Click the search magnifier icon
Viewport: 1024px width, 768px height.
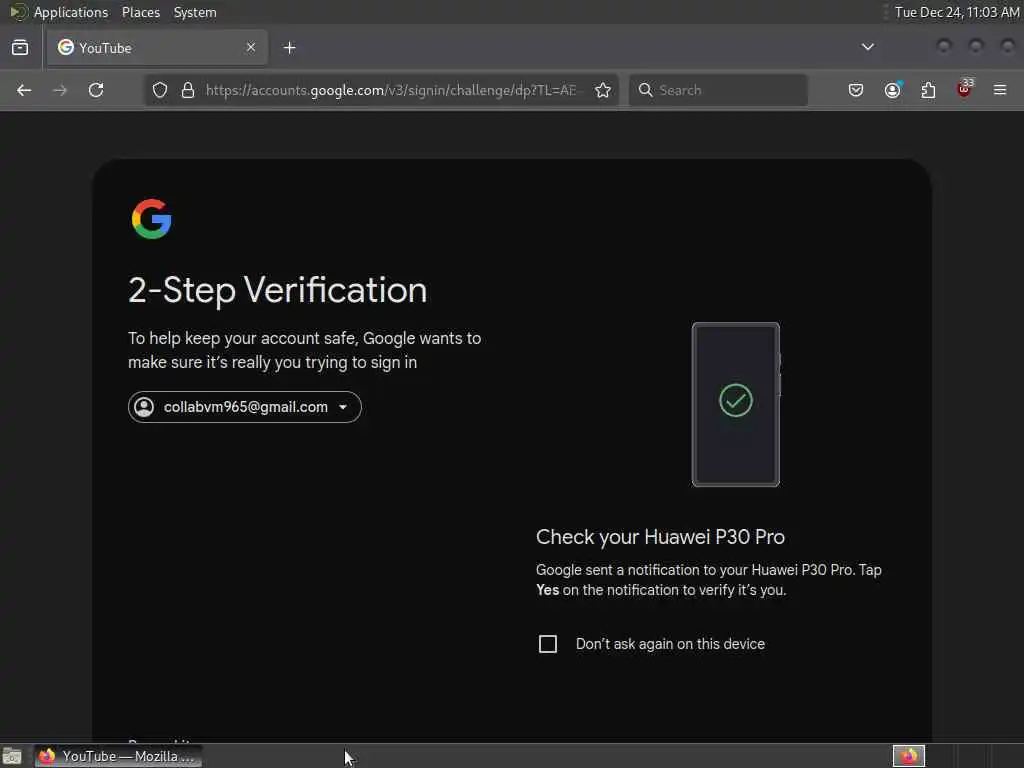coord(645,90)
